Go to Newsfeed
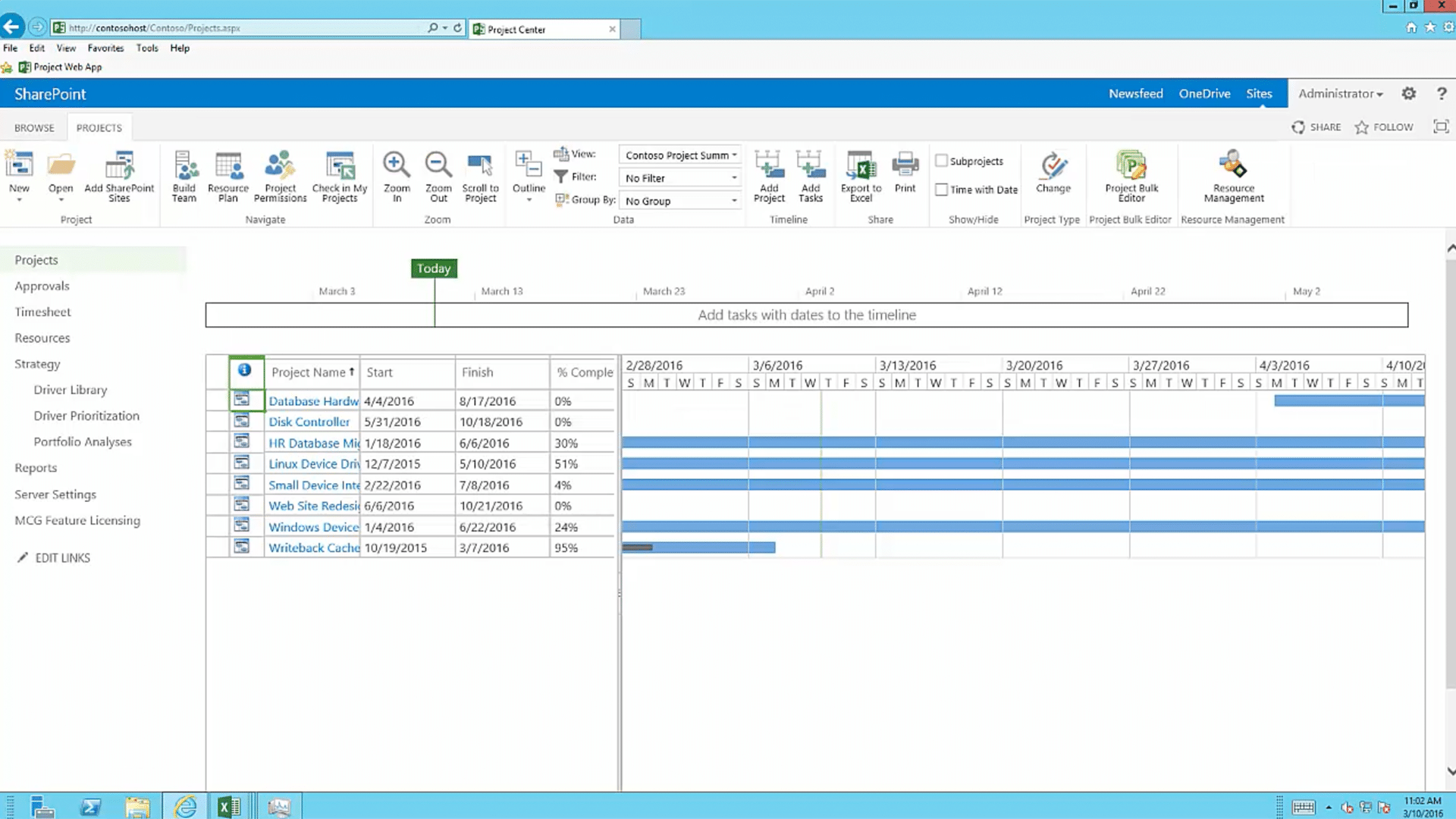1456x819 pixels. point(1135,93)
